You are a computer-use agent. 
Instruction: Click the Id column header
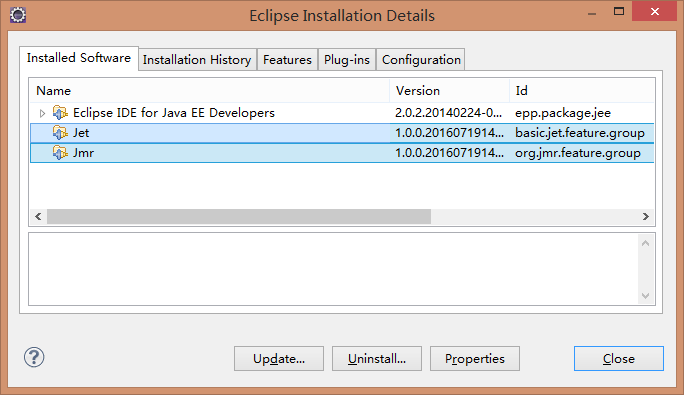[x=582, y=90]
